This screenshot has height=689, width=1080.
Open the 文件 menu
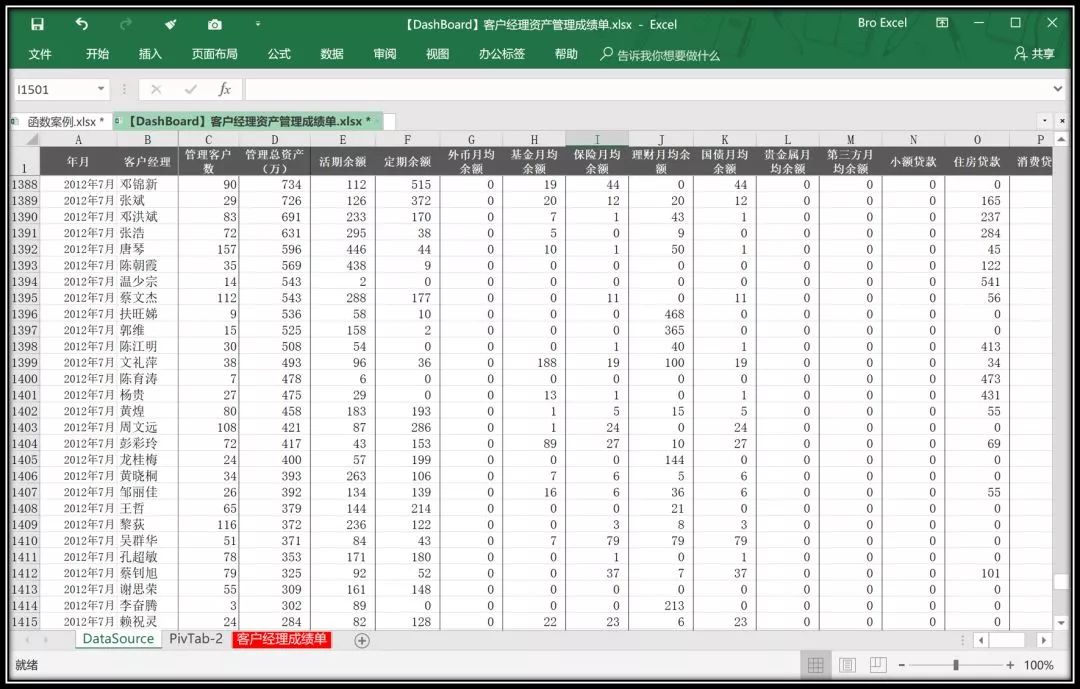40,54
